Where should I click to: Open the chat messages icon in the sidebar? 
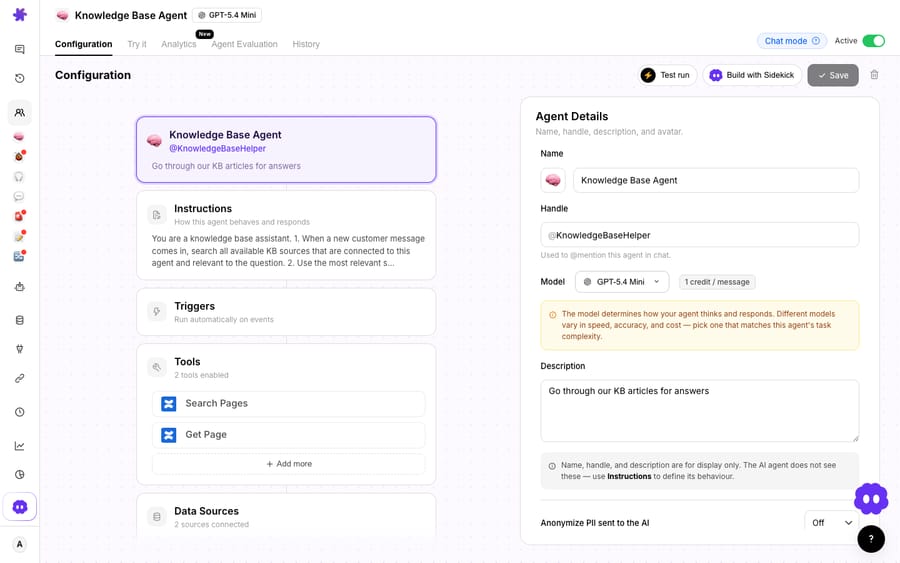click(20, 49)
